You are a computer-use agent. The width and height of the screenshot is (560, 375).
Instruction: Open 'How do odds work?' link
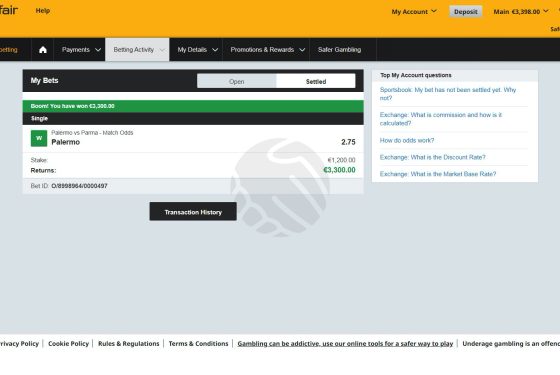coord(407,140)
